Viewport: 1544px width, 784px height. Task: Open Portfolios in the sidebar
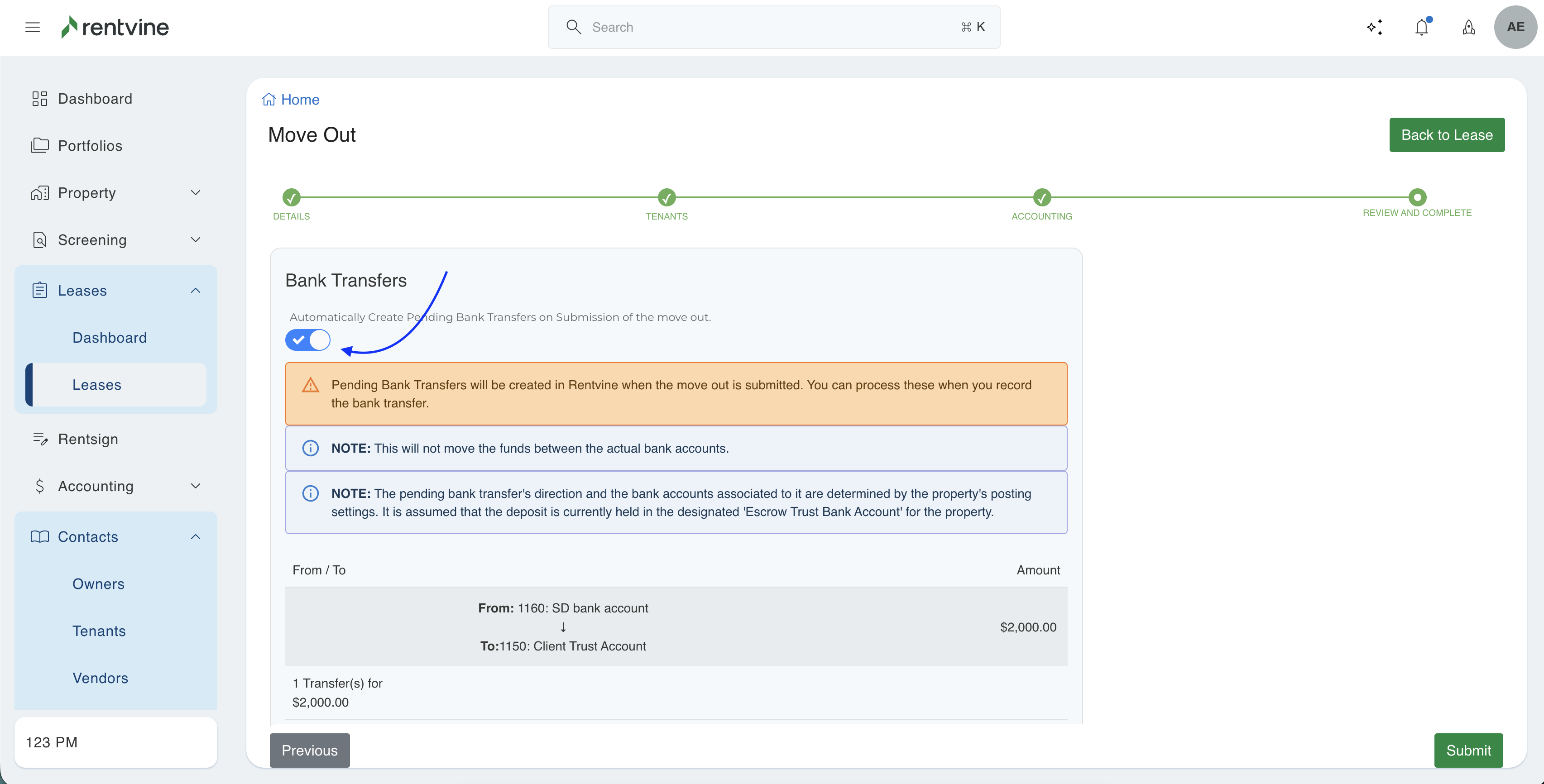90,146
